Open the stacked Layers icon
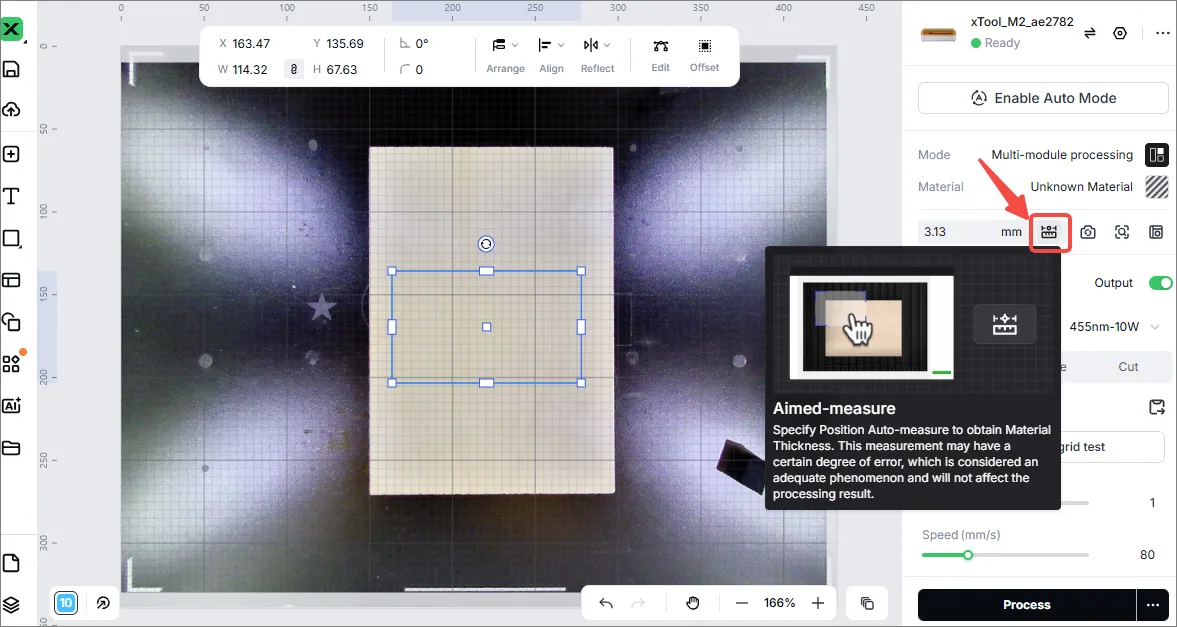The height and width of the screenshot is (627, 1177). tap(11, 604)
